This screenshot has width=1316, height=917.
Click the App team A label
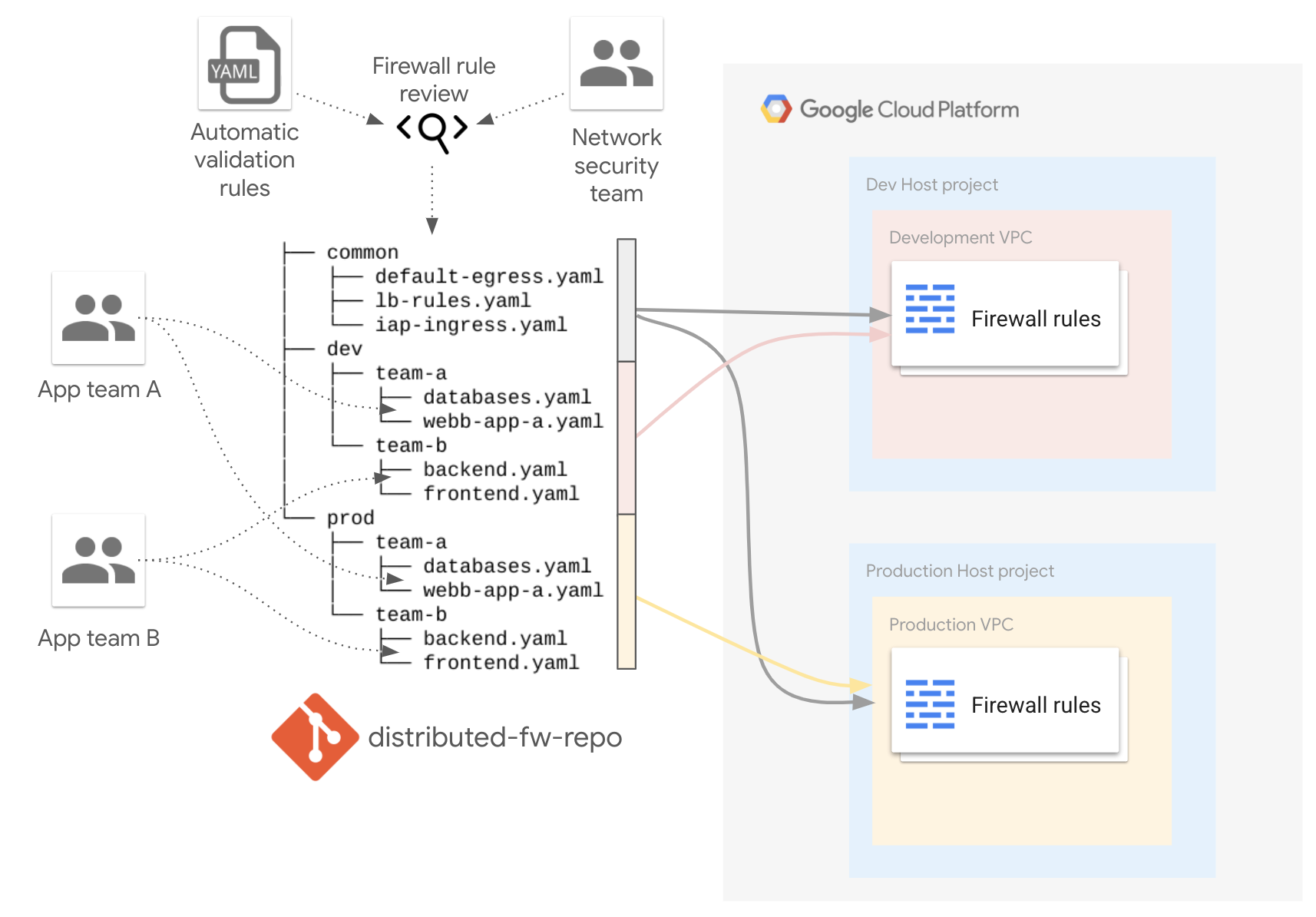click(99, 390)
